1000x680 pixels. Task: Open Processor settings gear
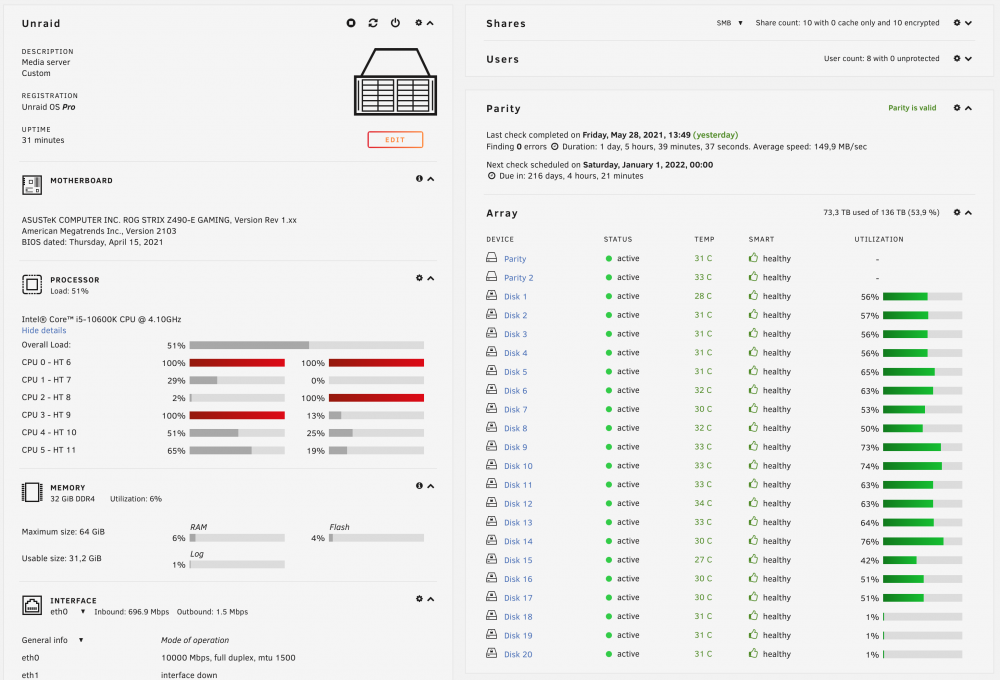[419, 278]
